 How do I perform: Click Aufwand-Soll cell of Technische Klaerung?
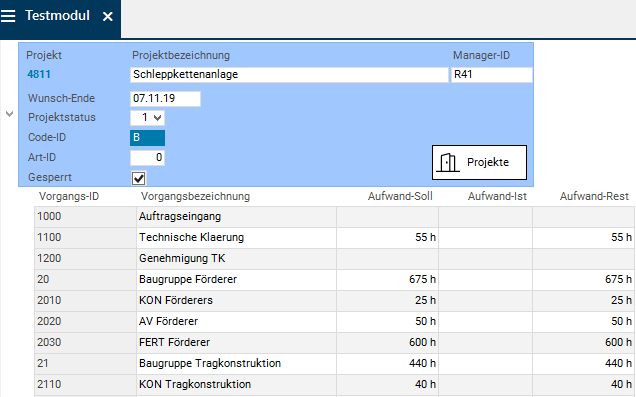[387, 238]
